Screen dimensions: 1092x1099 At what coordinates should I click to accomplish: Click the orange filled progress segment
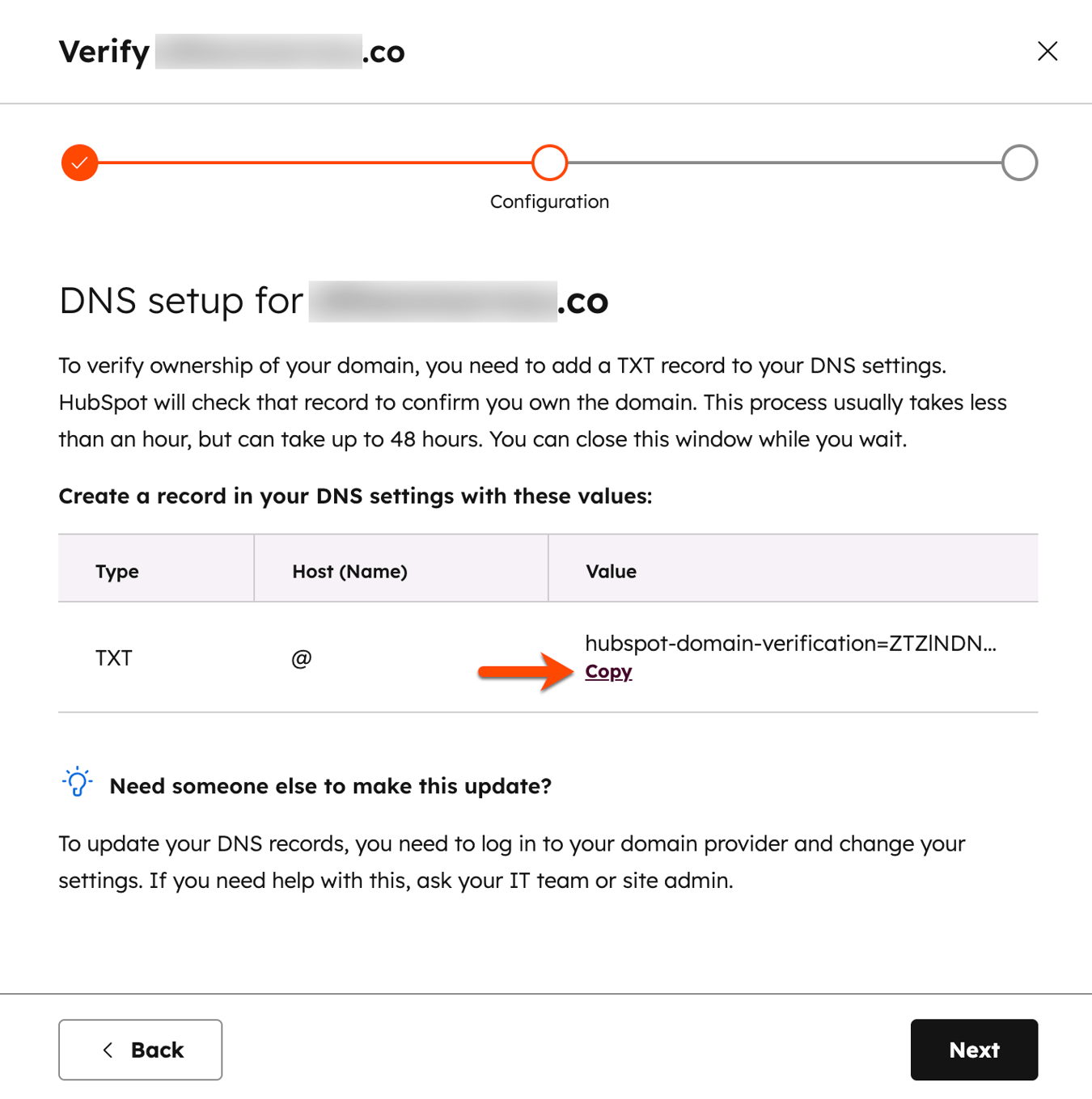click(x=315, y=163)
